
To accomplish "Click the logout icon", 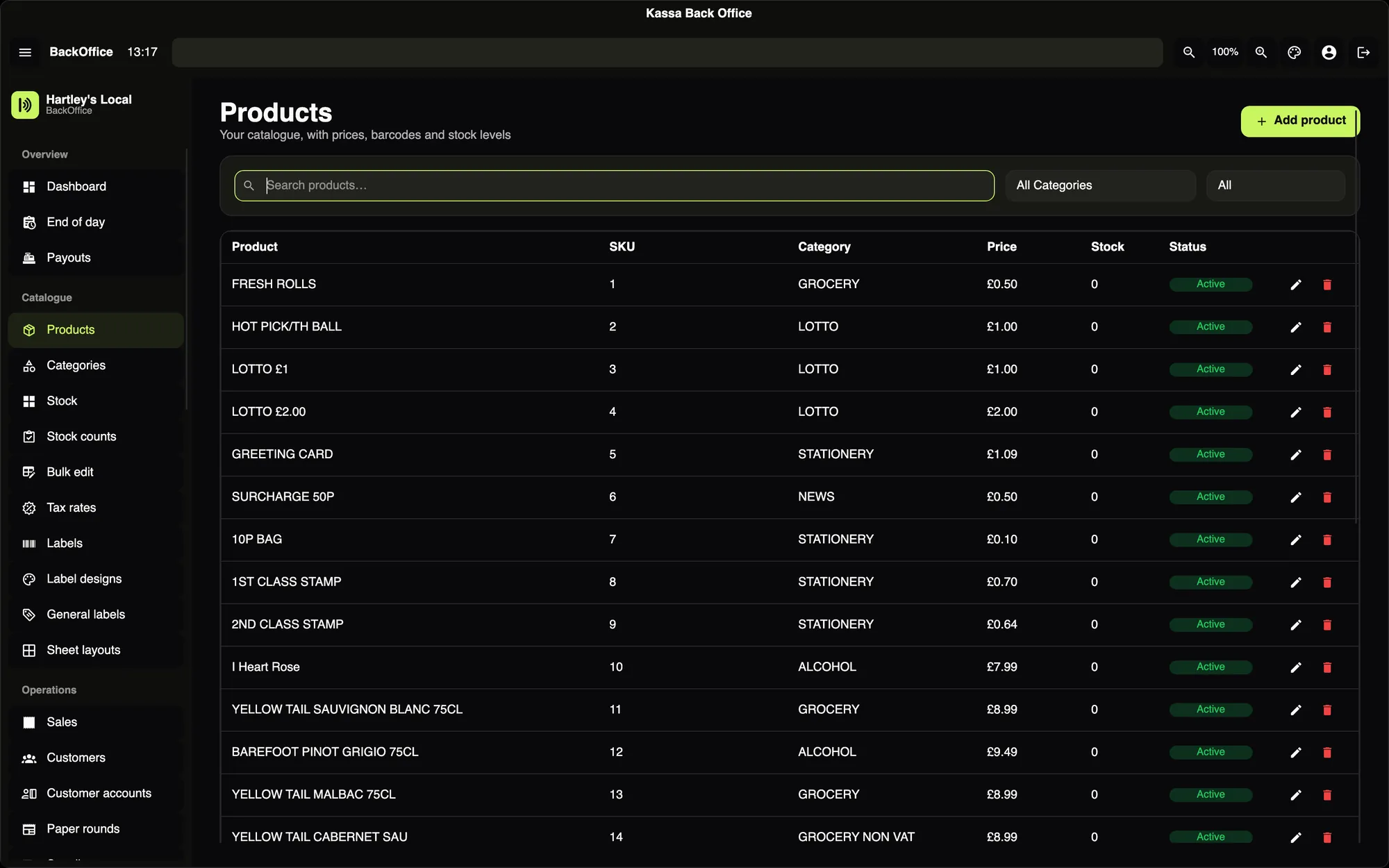I will click(1364, 52).
